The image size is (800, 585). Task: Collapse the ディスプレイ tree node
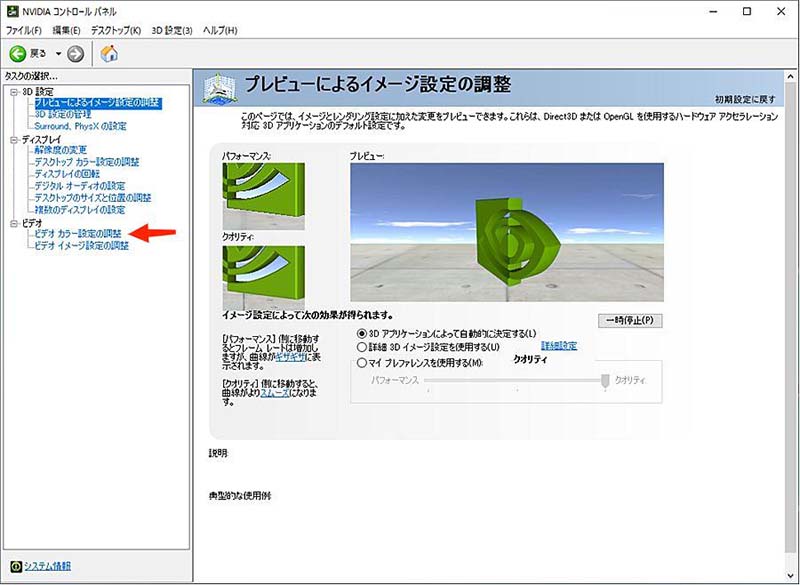point(13,139)
